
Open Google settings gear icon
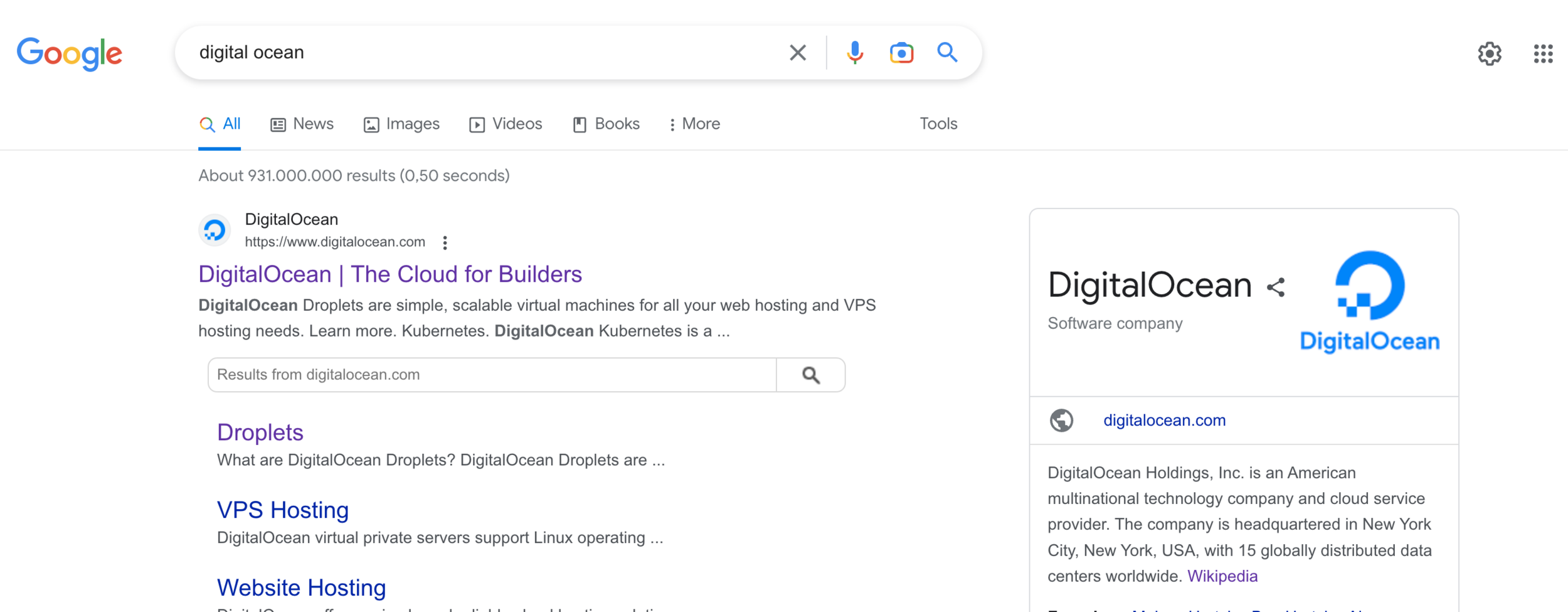[x=1489, y=54]
